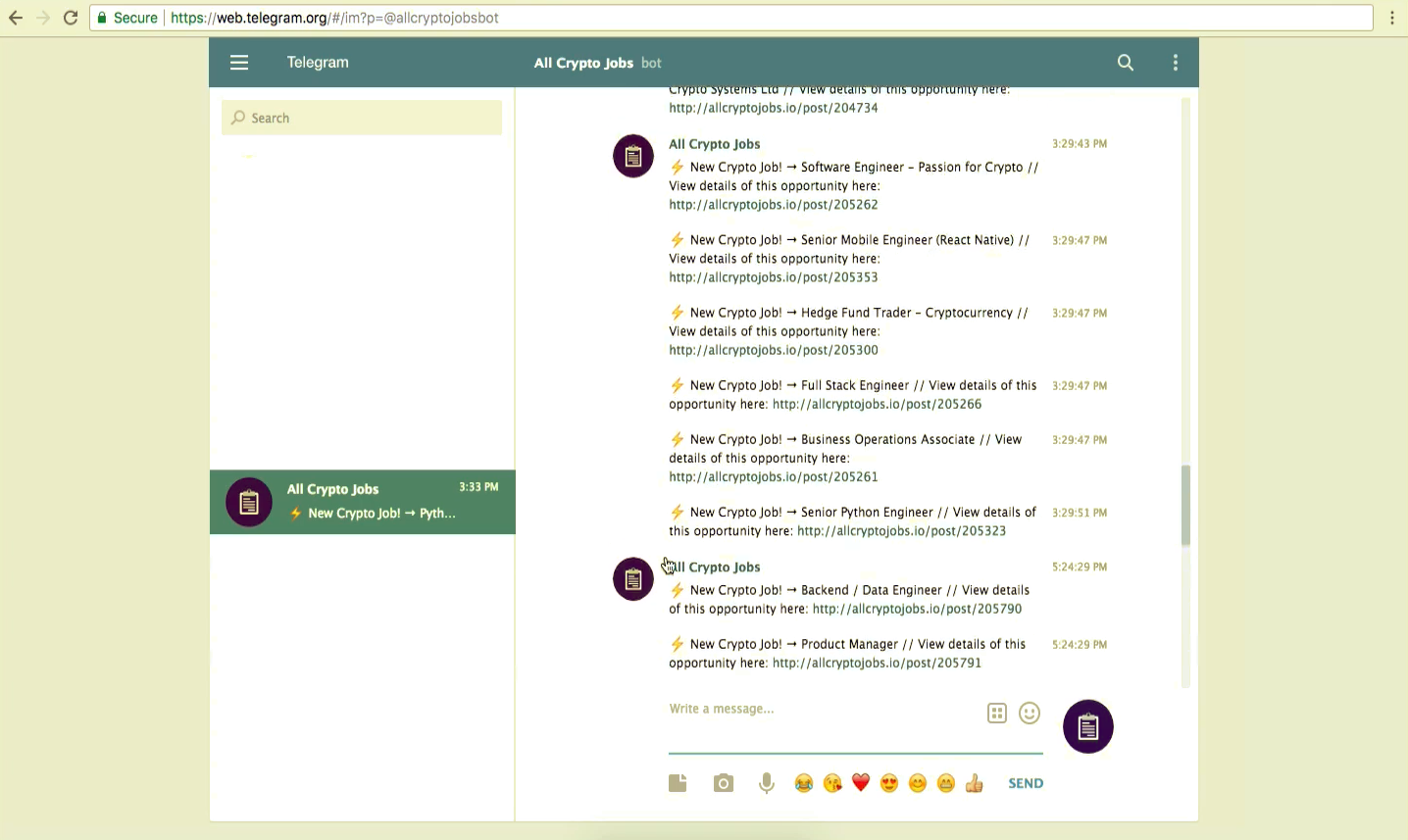Viewport: 1408px width, 840px height.
Task: Attach a photo using camera icon
Action: (724, 783)
